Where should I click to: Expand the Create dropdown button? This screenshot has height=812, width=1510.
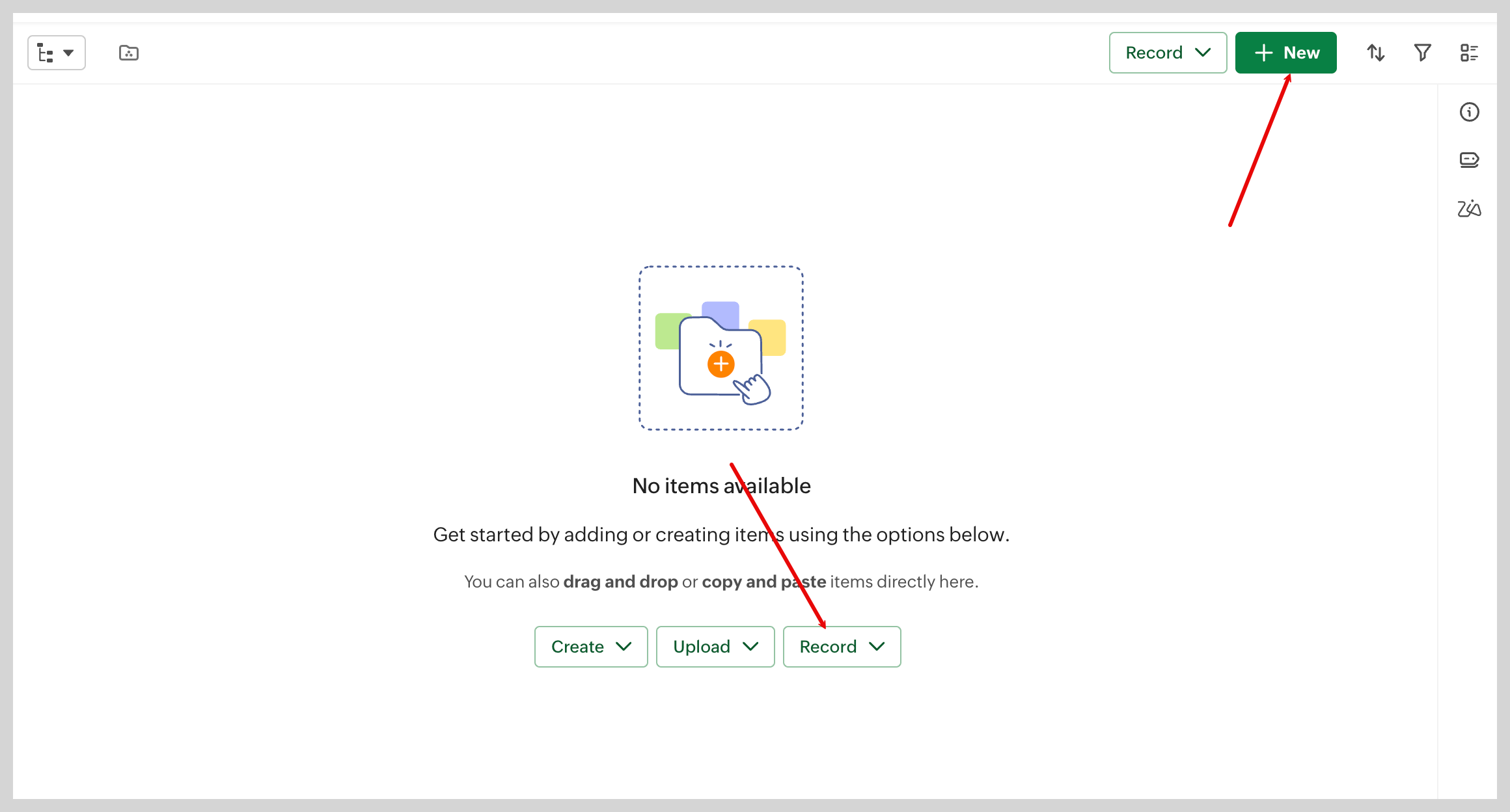coord(591,647)
